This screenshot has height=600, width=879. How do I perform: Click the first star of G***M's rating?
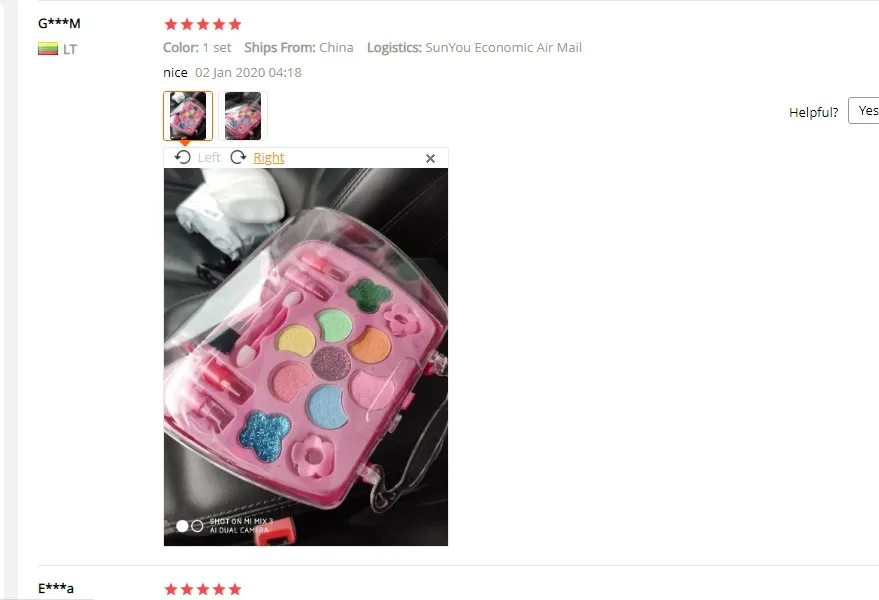coord(171,24)
